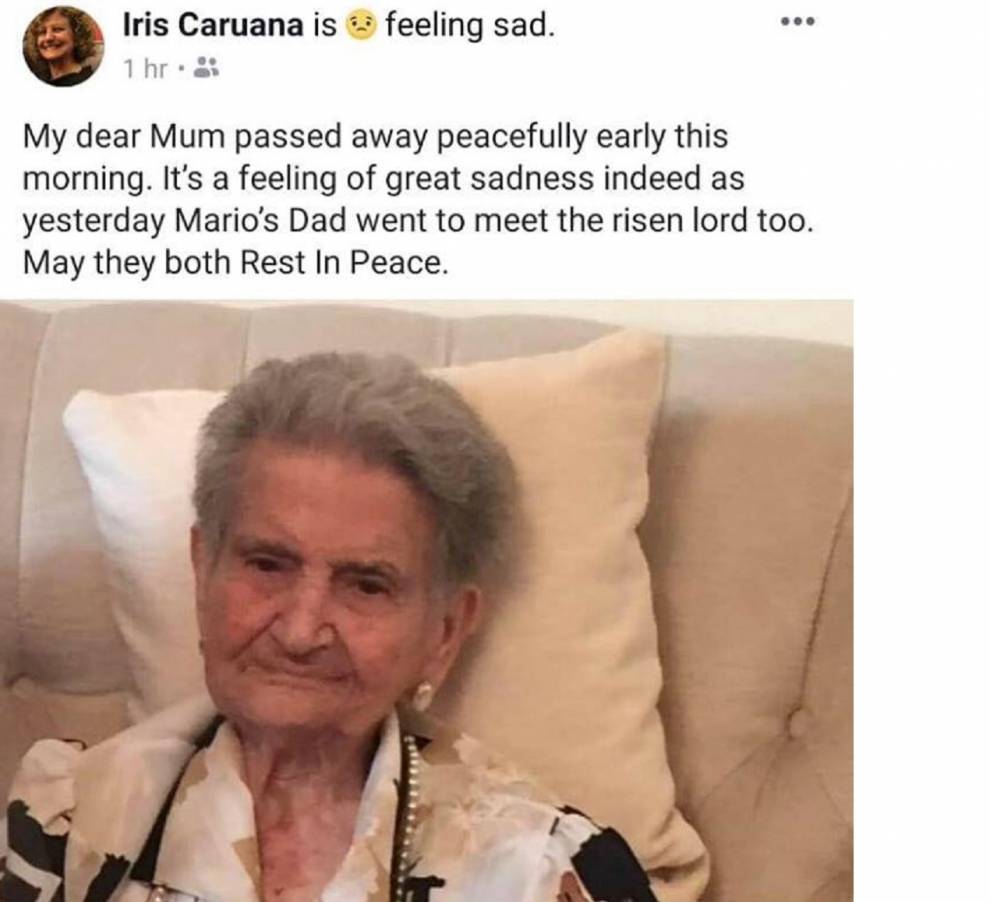The image size is (990, 902).
Task: Click the word "is" after the name
Action: coord(325,26)
